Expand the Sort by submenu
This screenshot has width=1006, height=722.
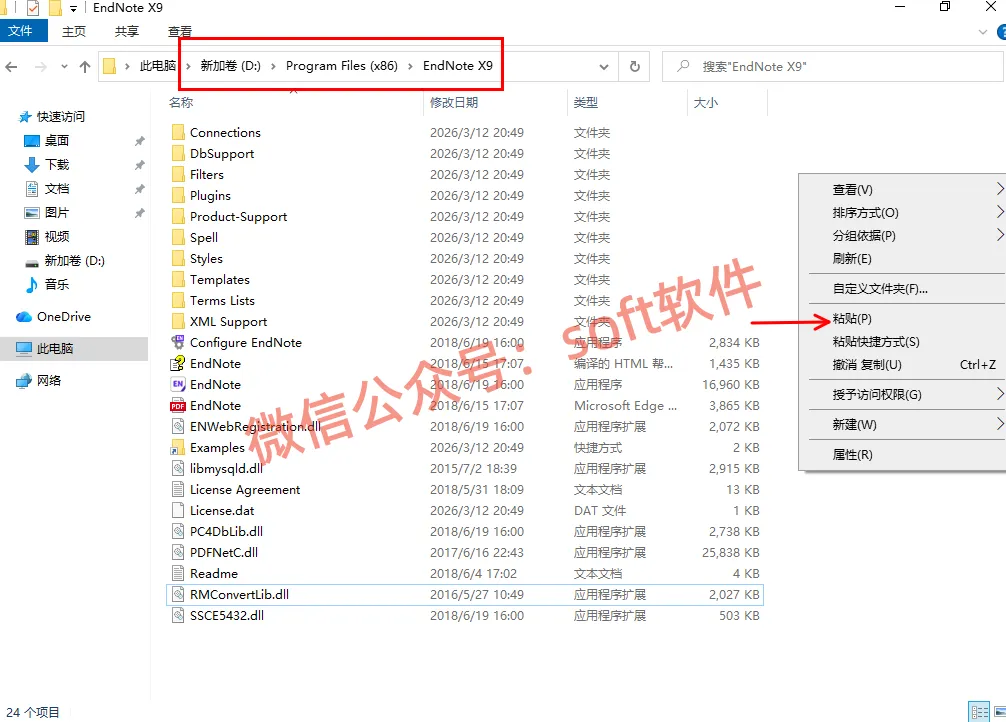pos(999,212)
